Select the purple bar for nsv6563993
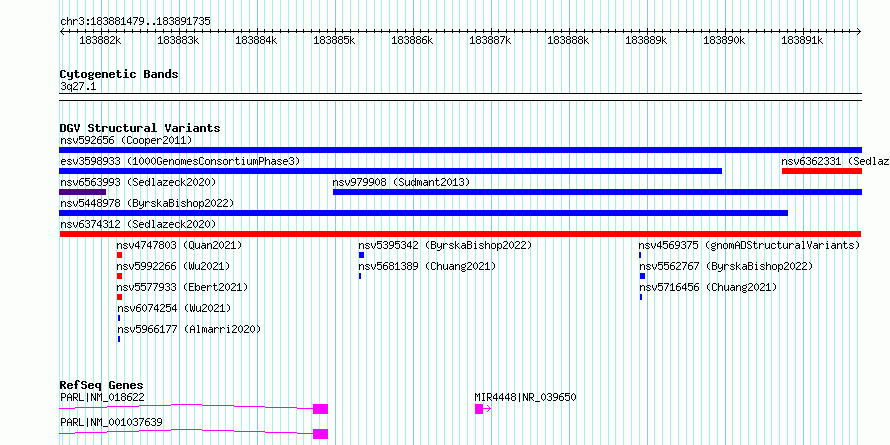The height and width of the screenshot is (445, 890). click(x=83, y=192)
